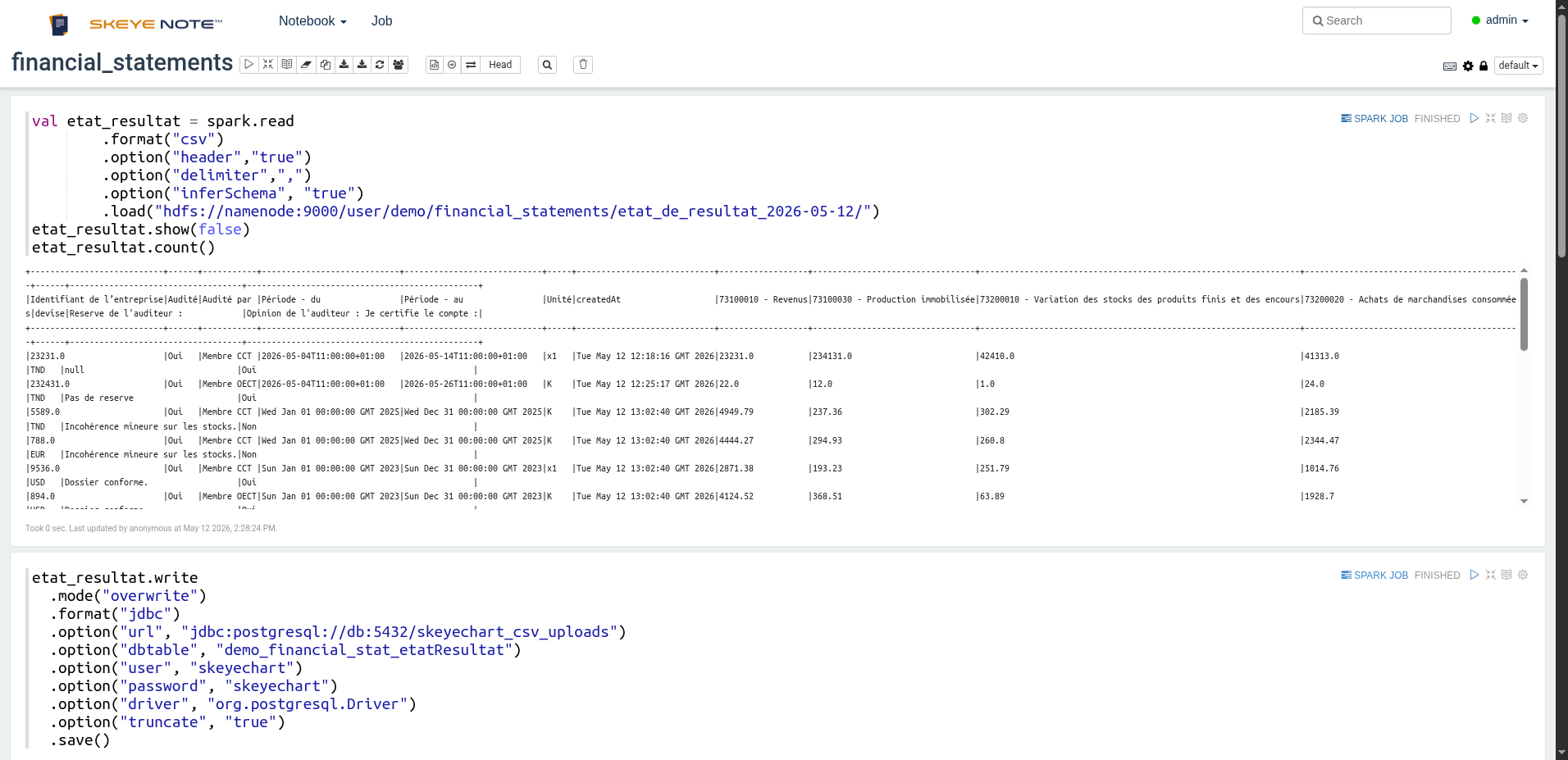
Task: Show or hide output for all paragraphs
Action: 287,65
